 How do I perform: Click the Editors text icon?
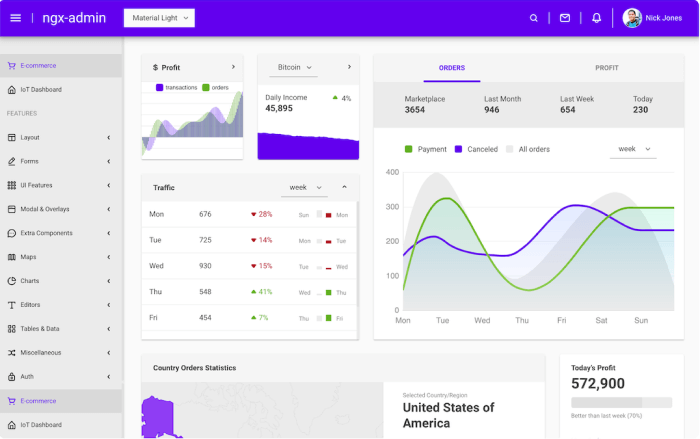pos(12,305)
